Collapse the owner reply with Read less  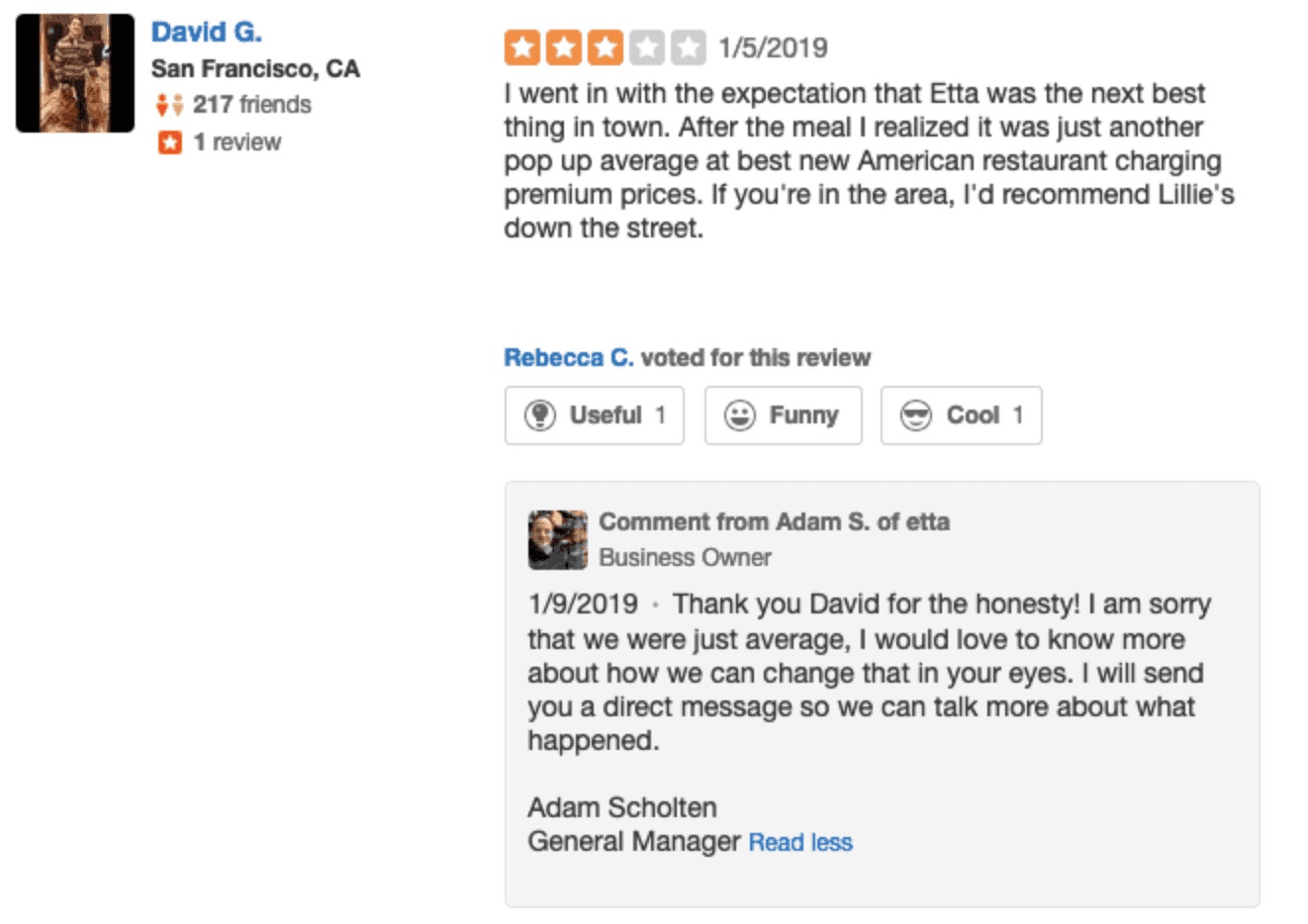[x=800, y=842]
